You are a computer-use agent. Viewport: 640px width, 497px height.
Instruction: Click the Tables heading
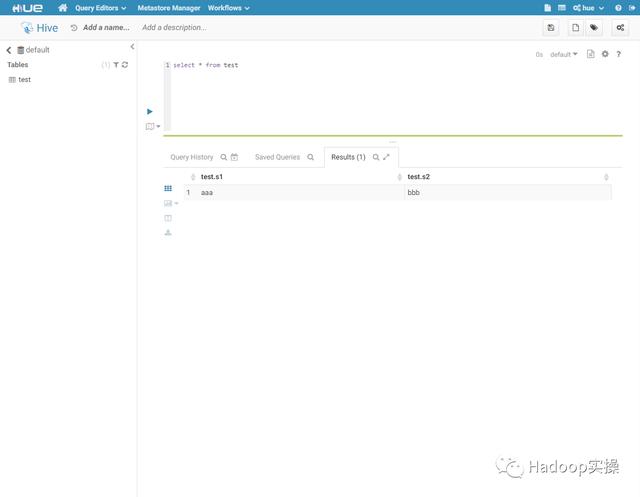pos(18,64)
